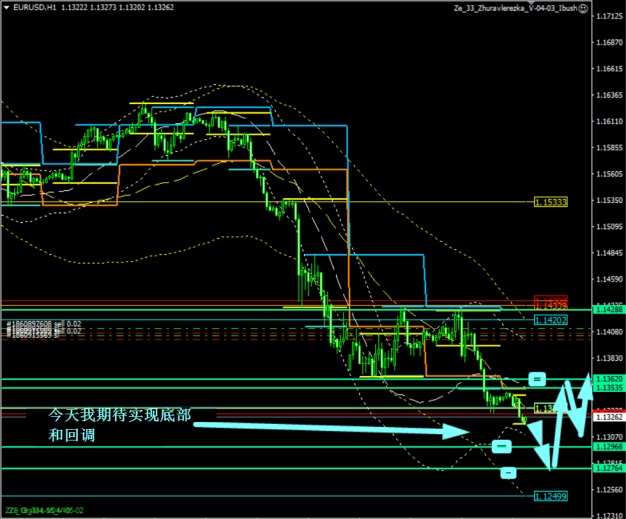Click the Ze_33_Zhuravlerezka expert advisor name
The image size is (626, 519).
(x=513, y=6)
